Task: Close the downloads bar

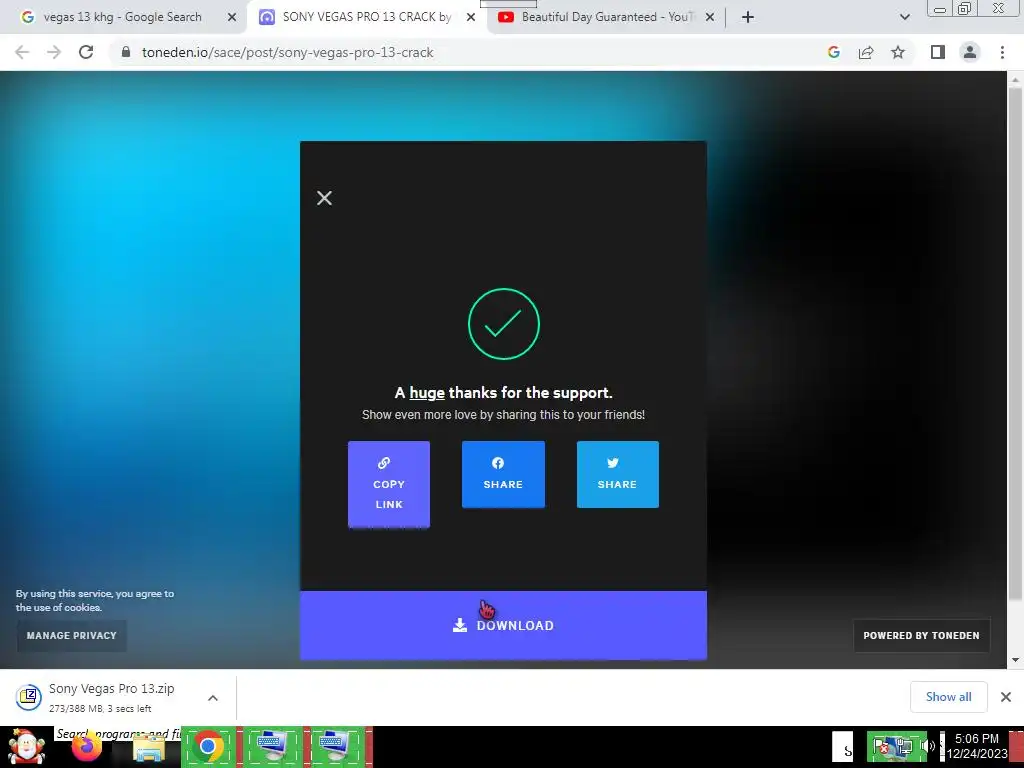Action: point(1006,697)
